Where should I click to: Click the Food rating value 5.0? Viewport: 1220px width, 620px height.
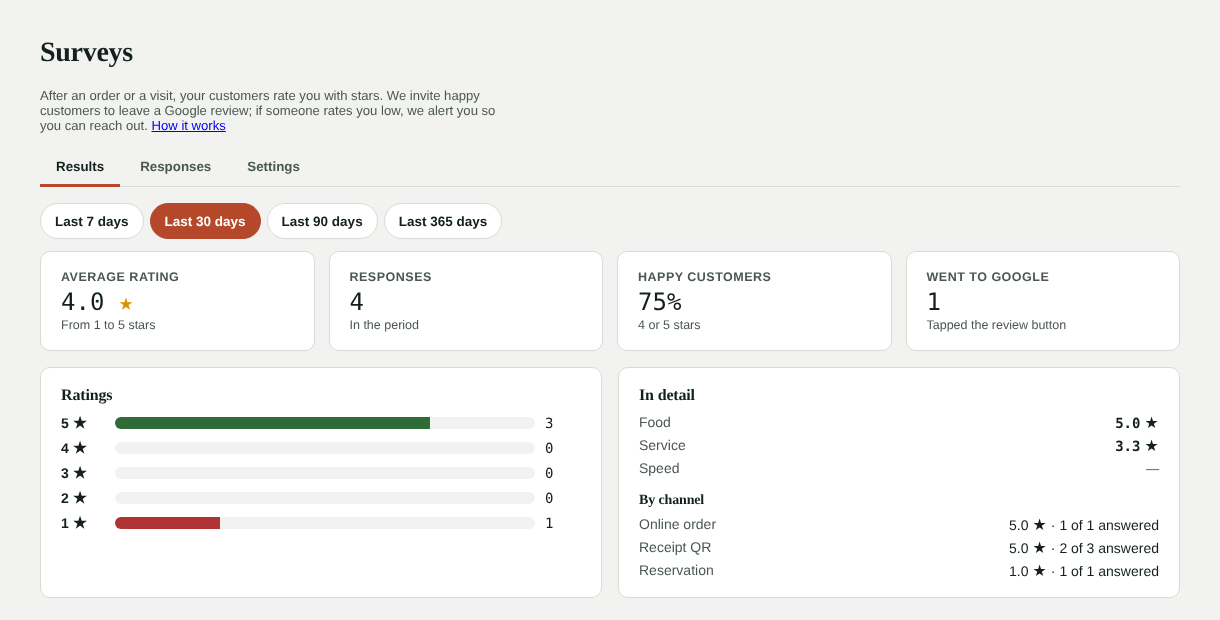(1137, 423)
